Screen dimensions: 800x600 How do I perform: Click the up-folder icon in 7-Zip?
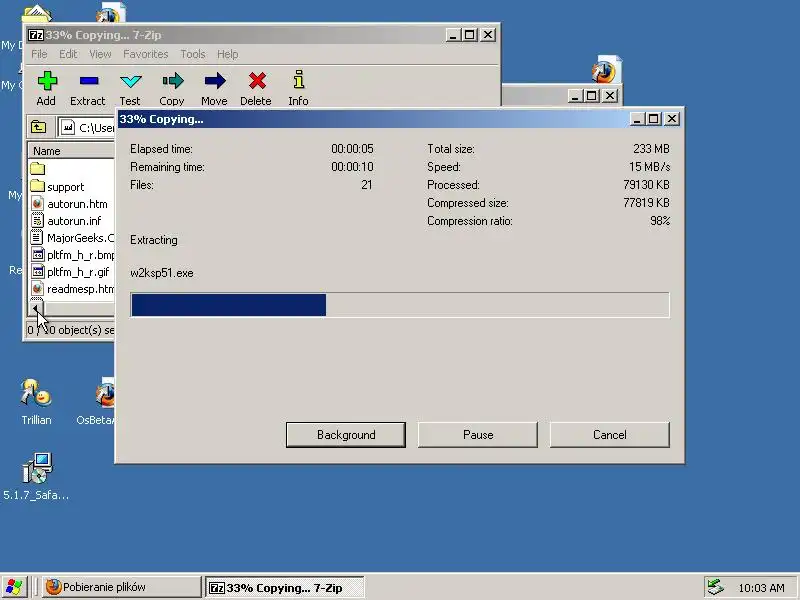[38, 127]
